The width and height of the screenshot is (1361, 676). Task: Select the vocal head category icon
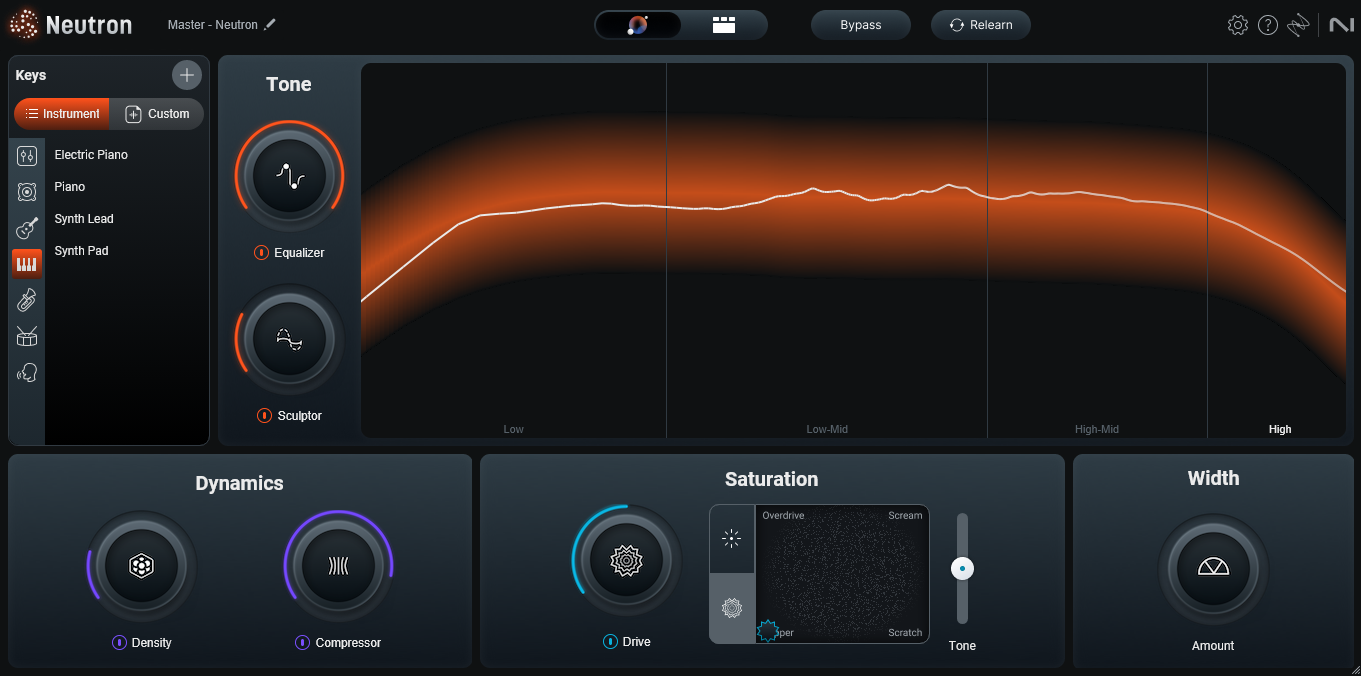coord(27,372)
